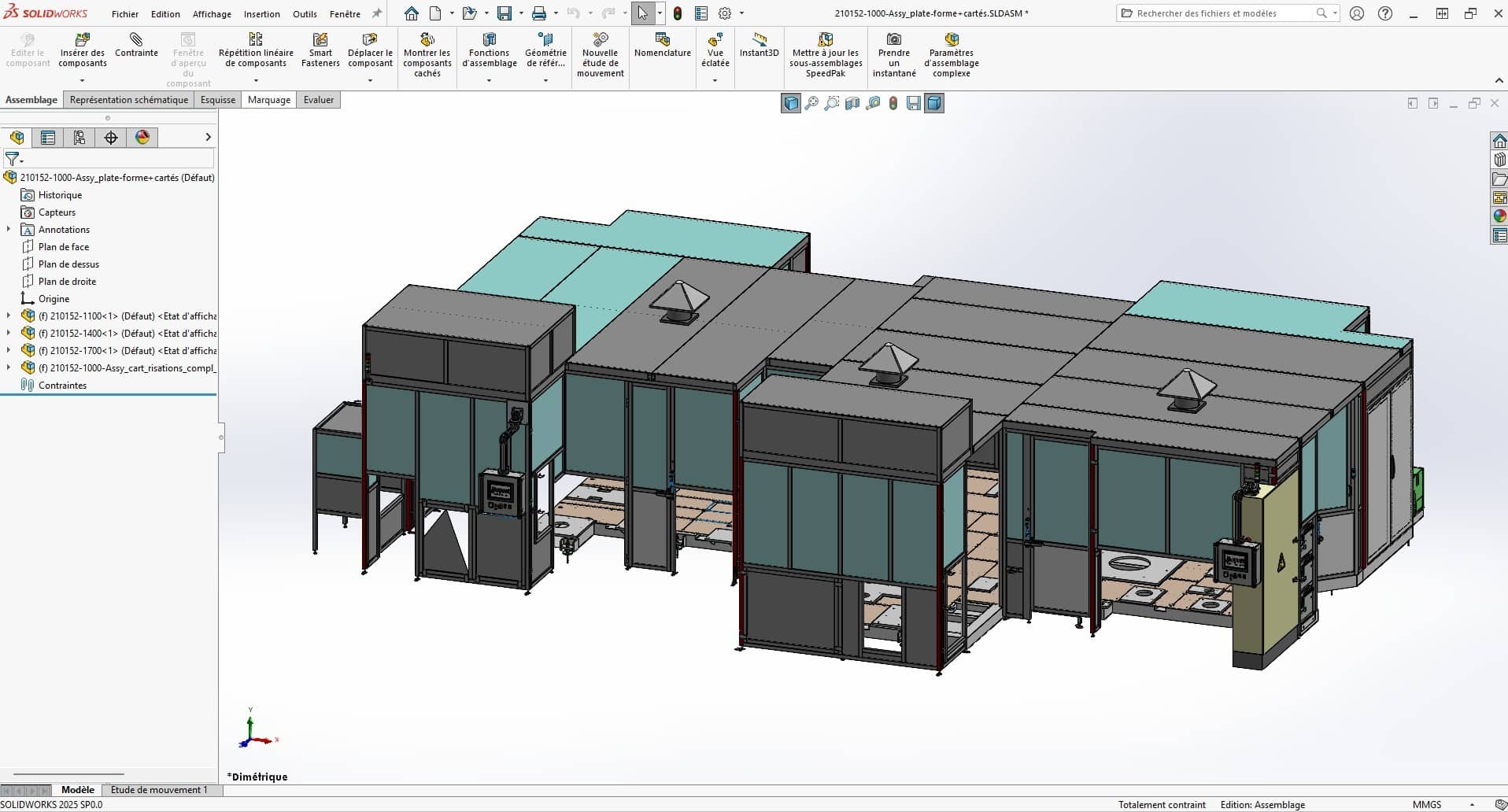Start Nouvelle étude de mouvement

click(x=601, y=55)
